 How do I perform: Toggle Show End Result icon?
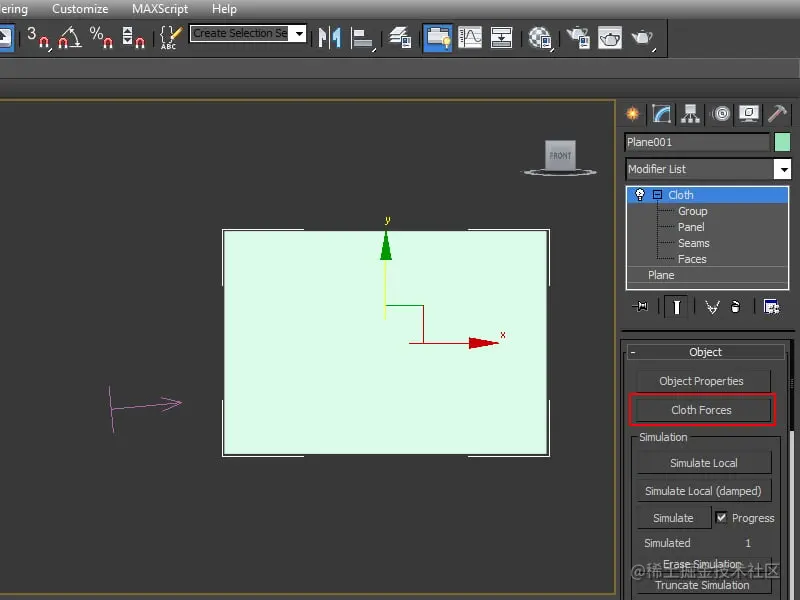pos(677,307)
